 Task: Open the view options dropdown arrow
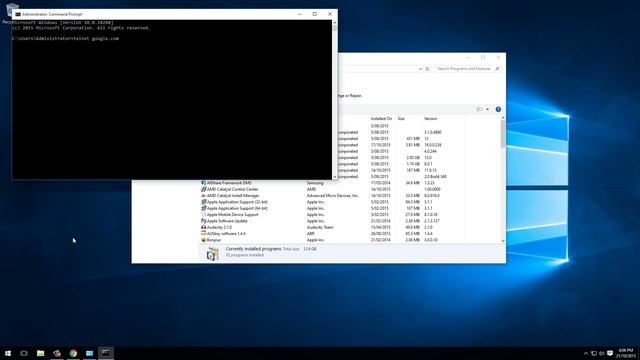(487, 109)
